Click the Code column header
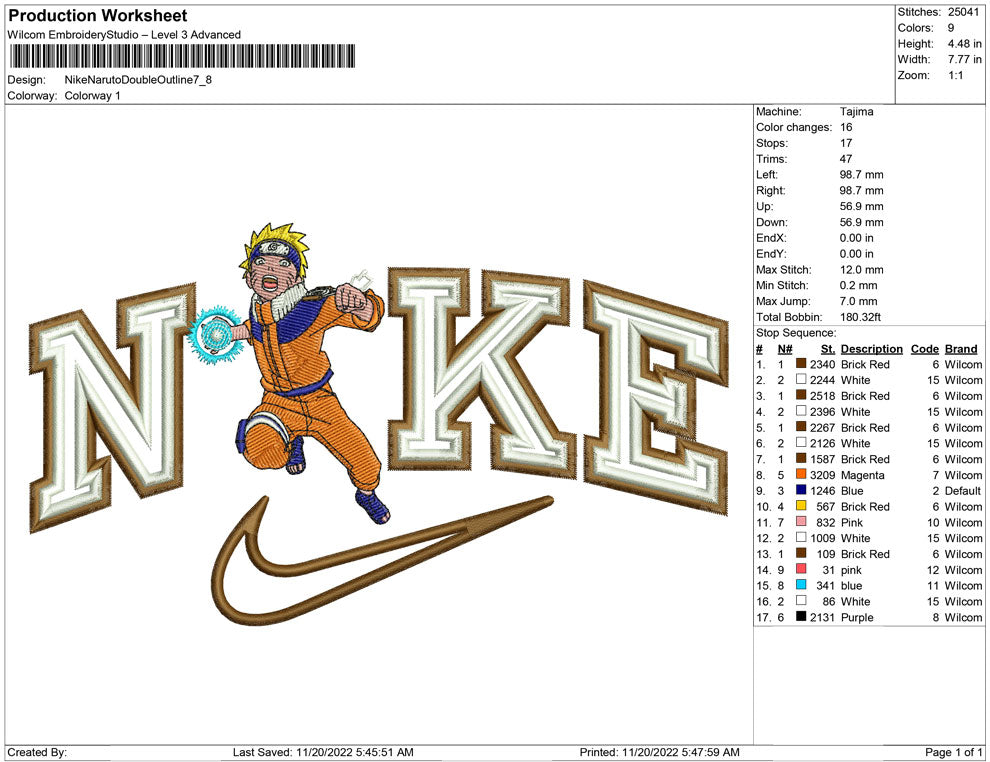 (924, 349)
